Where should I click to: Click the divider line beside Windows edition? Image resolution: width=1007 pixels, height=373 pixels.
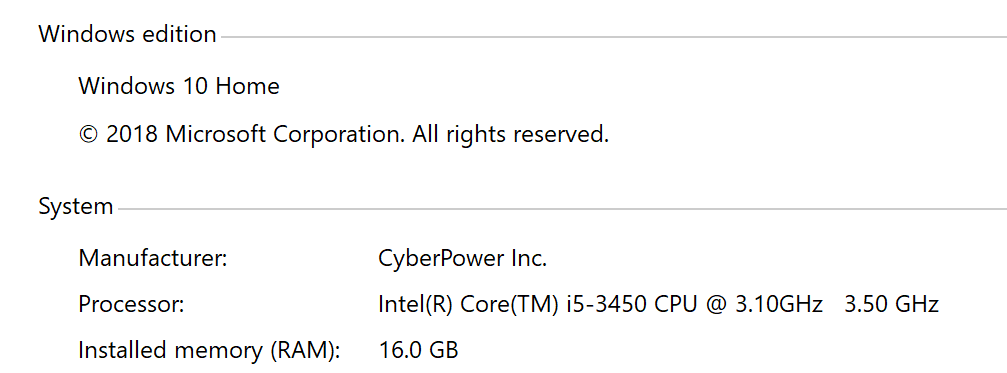coord(614,37)
